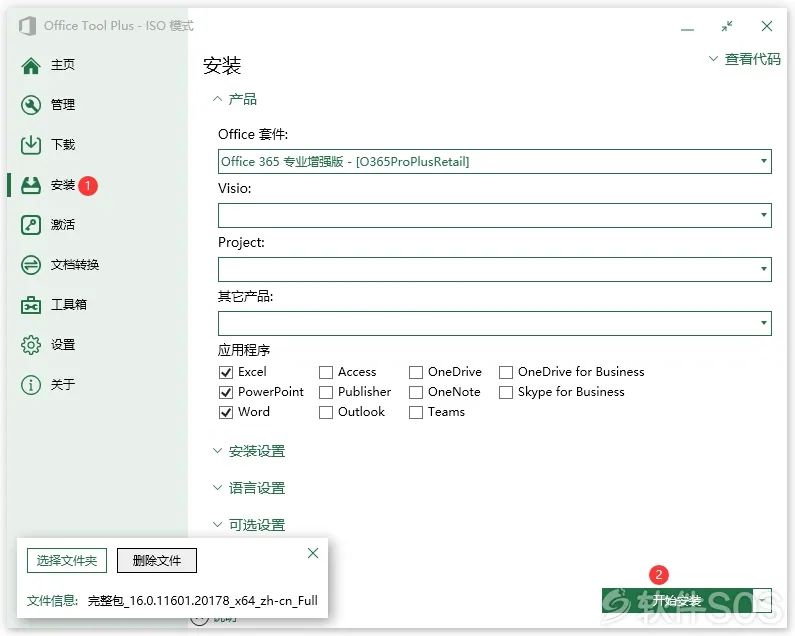Image resolution: width=795 pixels, height=636 pixels.
Task: Click the 选择文件夹 button
Action: pos(67,560)
